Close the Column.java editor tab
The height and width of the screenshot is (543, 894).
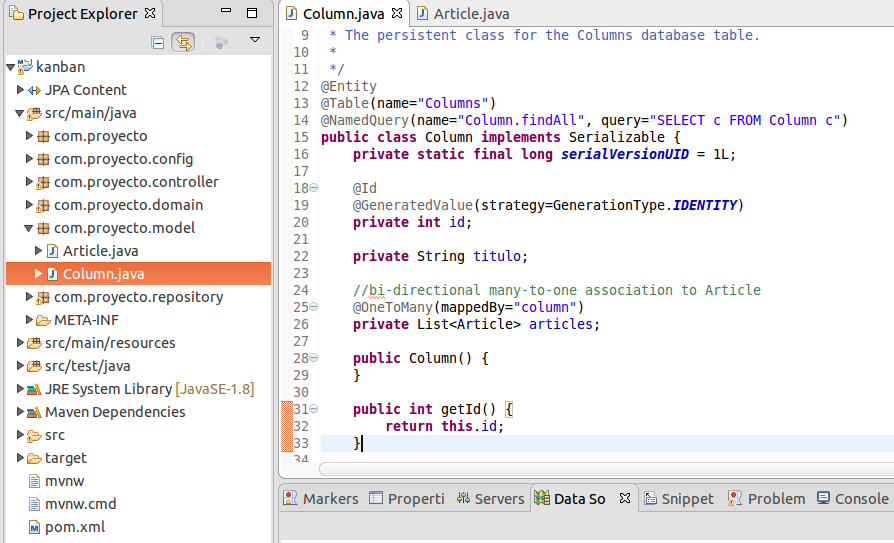pyautogui.click(x=397, y=13)
